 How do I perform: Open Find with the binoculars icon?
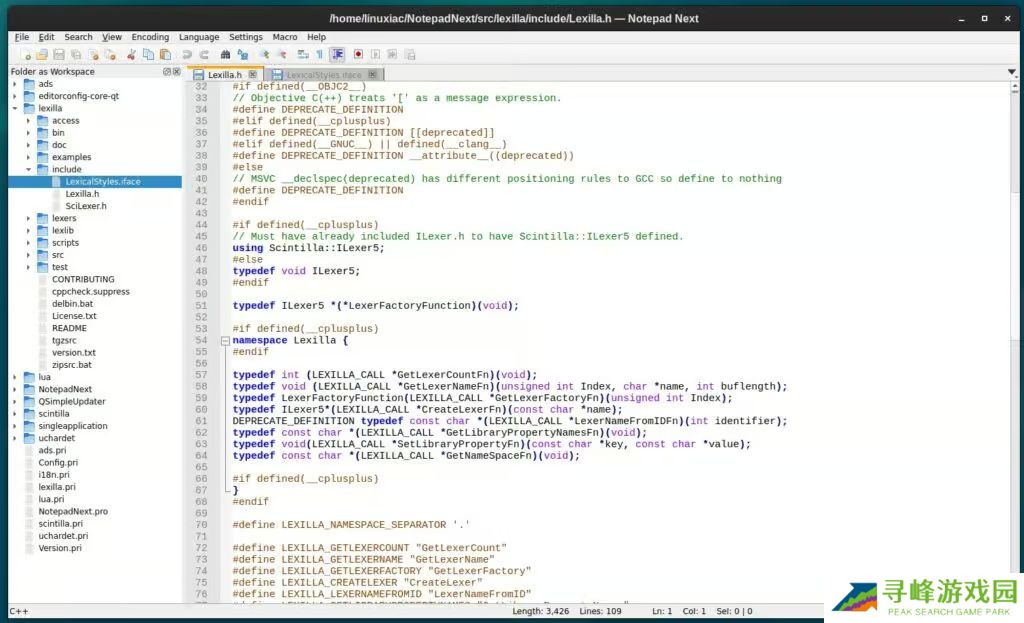[x=227, y=54]
